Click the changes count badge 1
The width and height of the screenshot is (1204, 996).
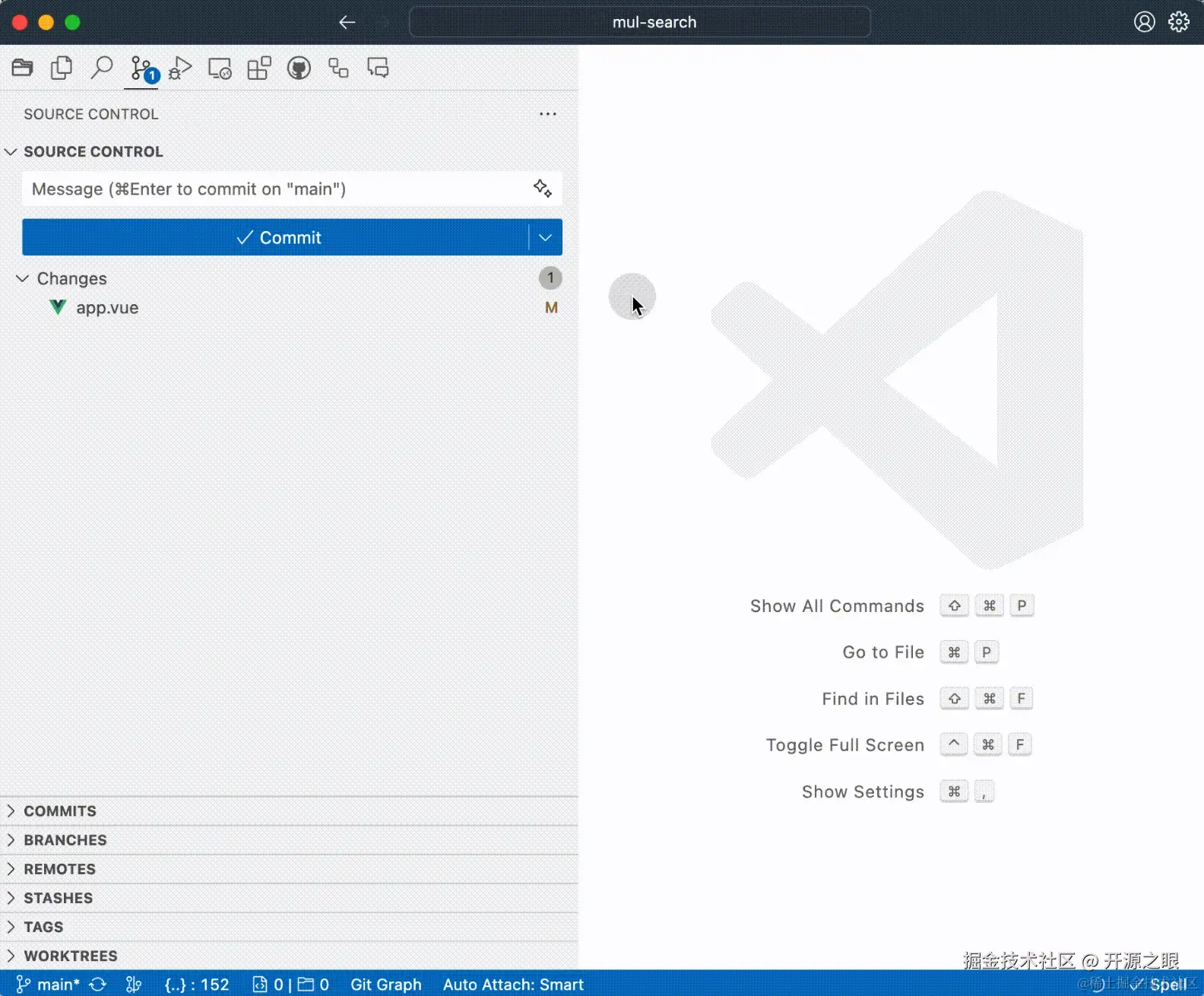click(x=550, y=278)
